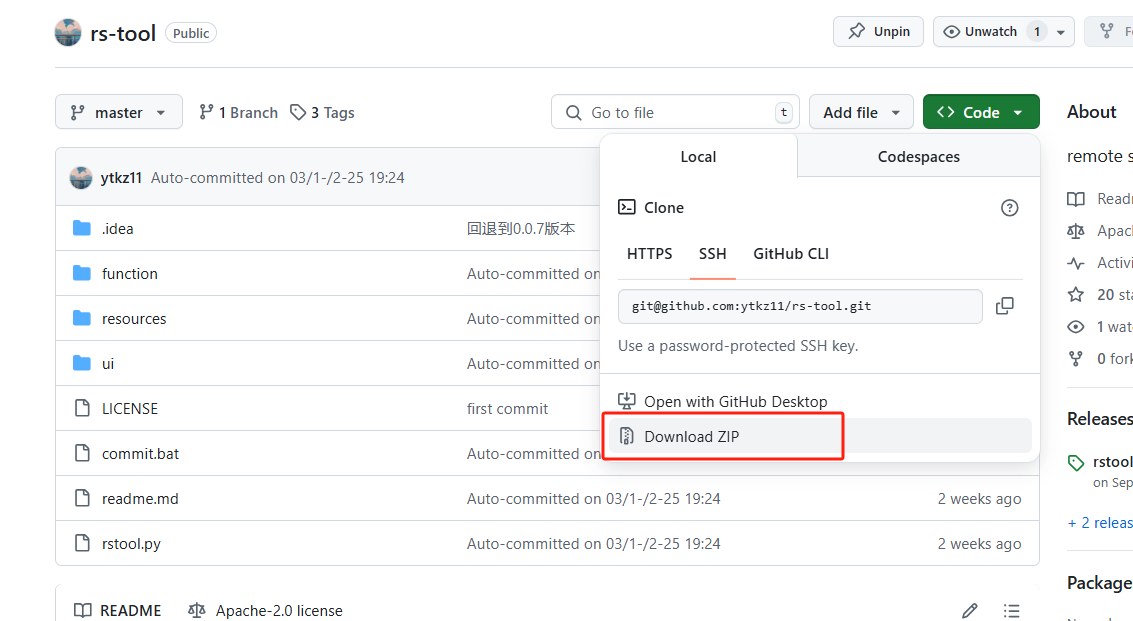The width and height of the screenshot is (1133, 621).
Task: Copy the clone URL to clipboard
Action: (x=1004, y=307)
